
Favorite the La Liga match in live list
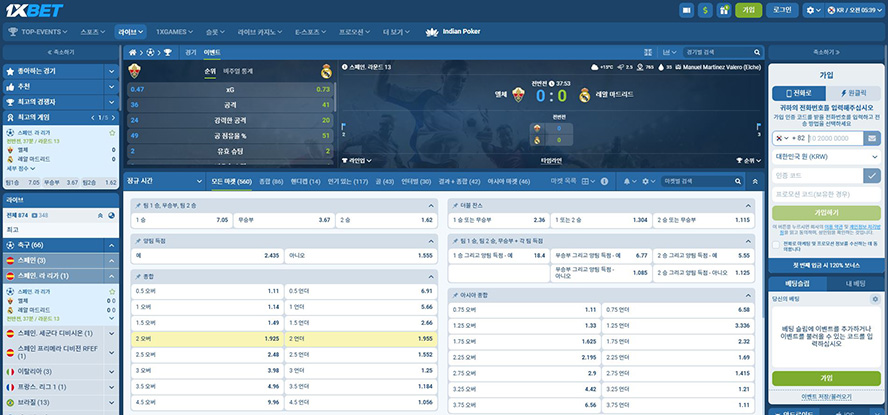pyautogui.click(x=112, y=291)
